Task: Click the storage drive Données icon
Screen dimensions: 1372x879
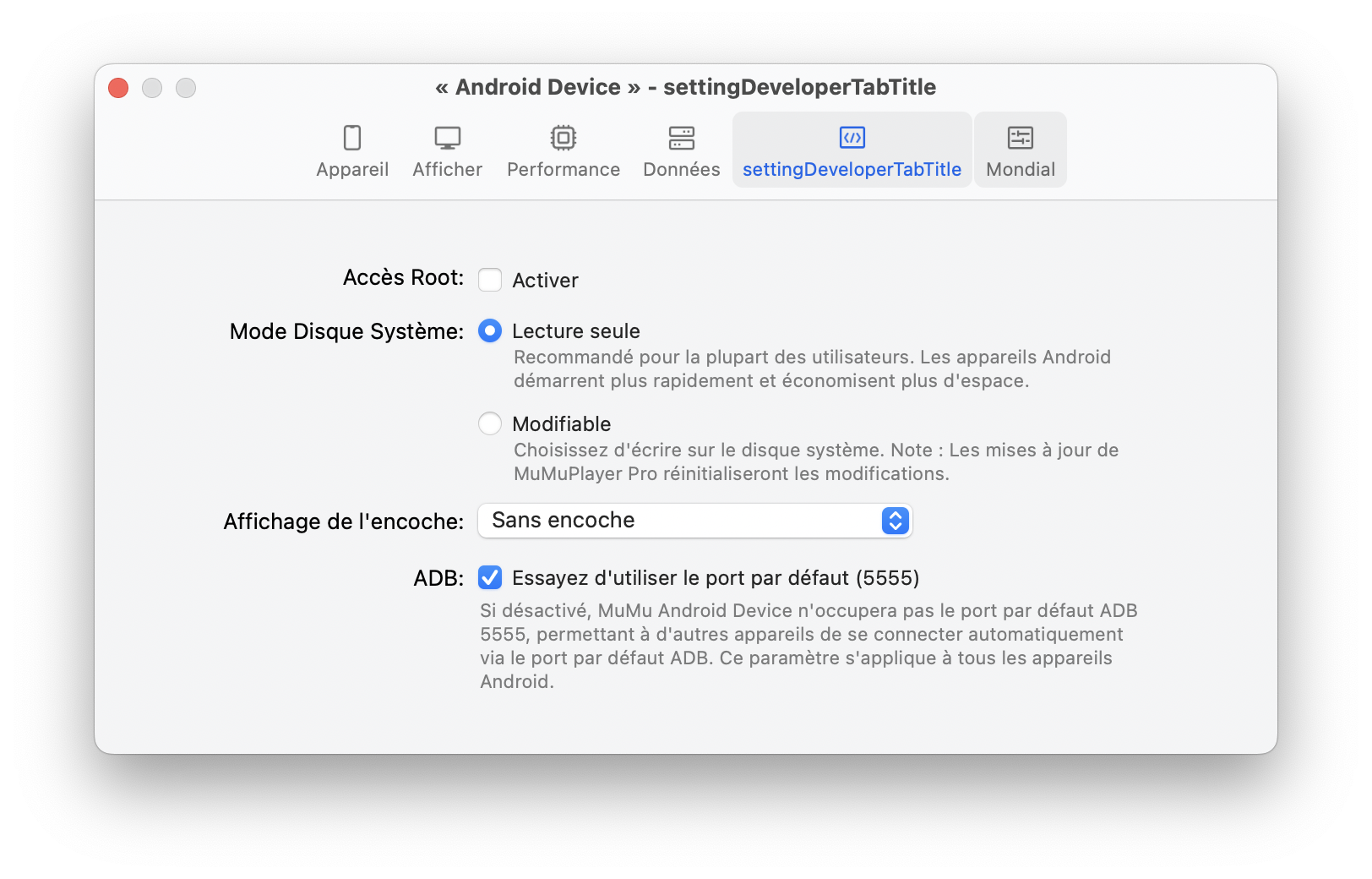Action: click(x=681, y=138)
